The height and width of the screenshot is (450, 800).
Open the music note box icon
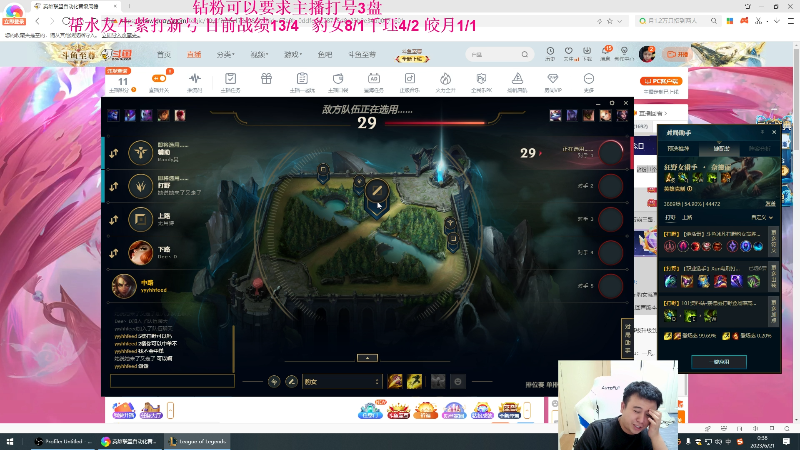pos(410,79)
